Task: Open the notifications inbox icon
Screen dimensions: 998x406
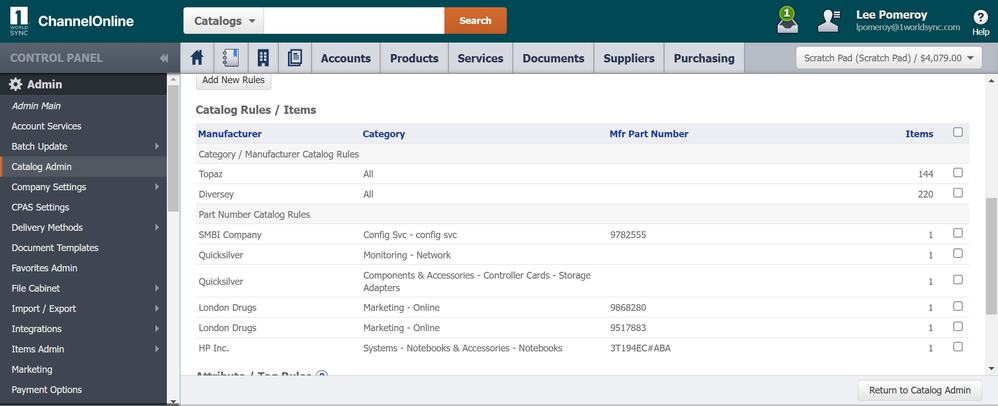Action: coord(787,20)
